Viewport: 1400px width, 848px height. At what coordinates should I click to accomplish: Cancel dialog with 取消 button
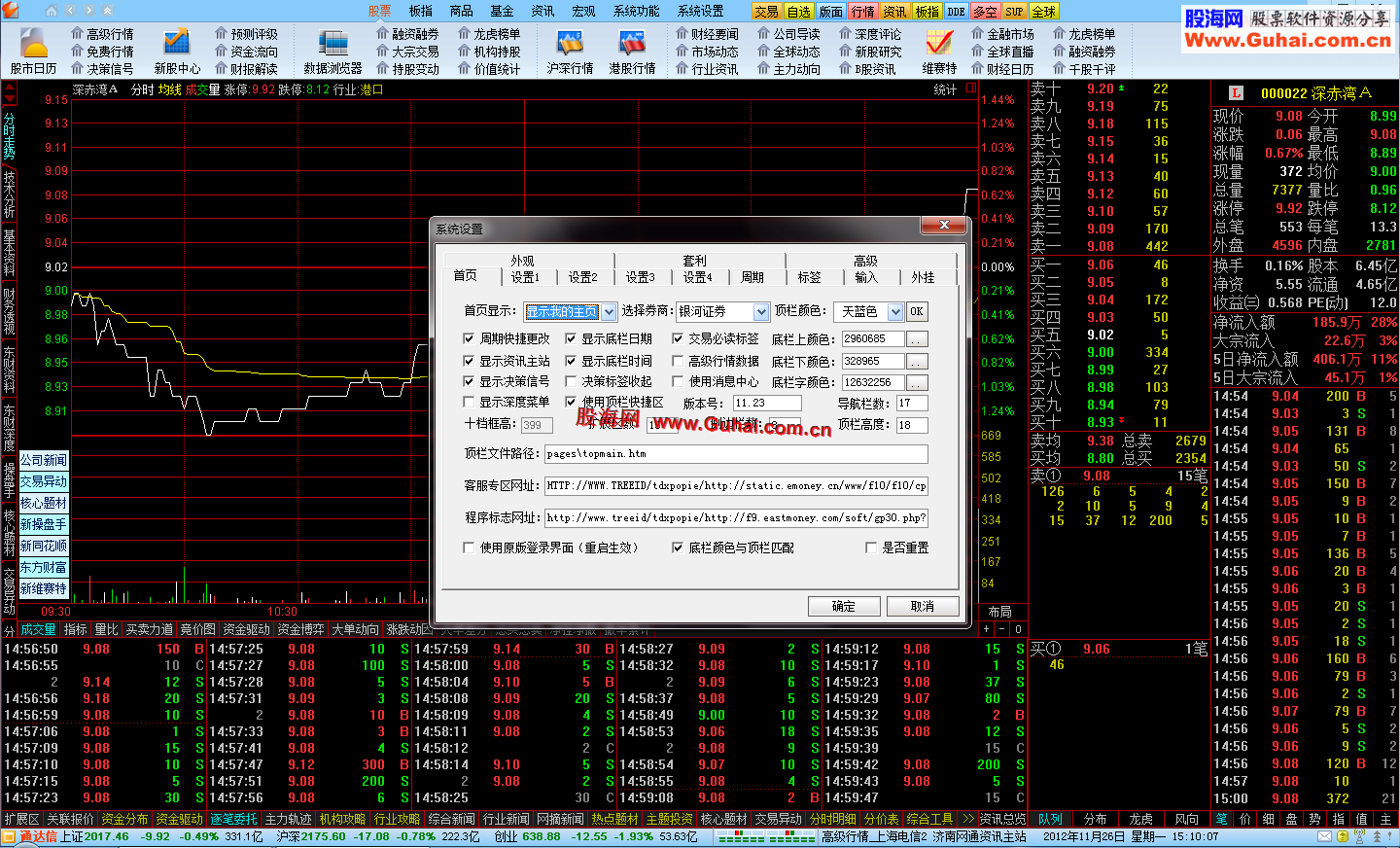923,607
